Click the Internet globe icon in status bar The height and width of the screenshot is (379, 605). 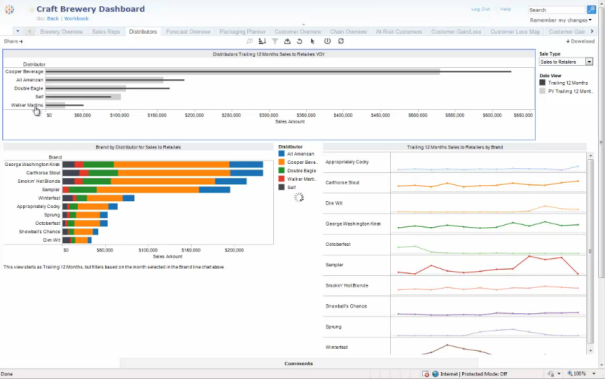click(x=435, y=374)
